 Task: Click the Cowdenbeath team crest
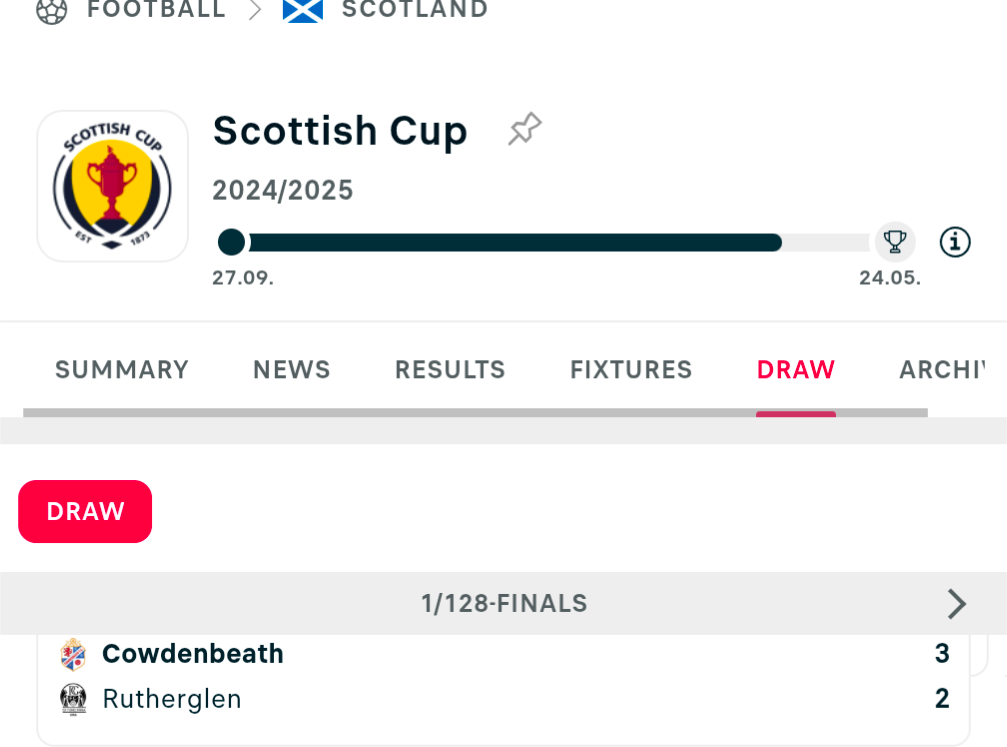click(73, 655)
